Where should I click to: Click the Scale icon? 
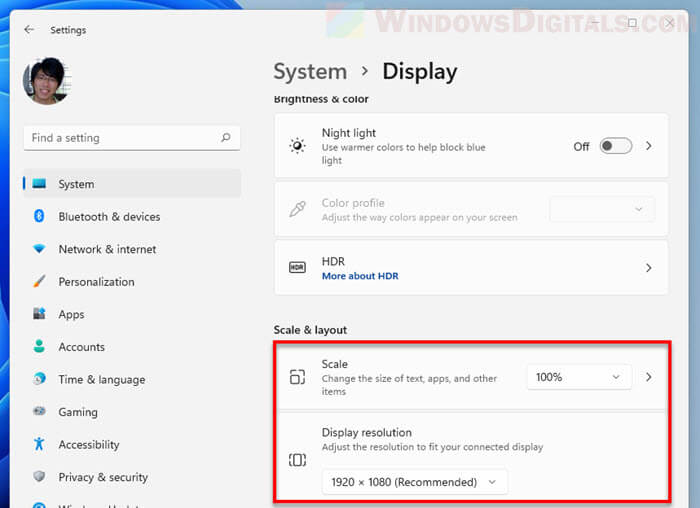(297, 377)
